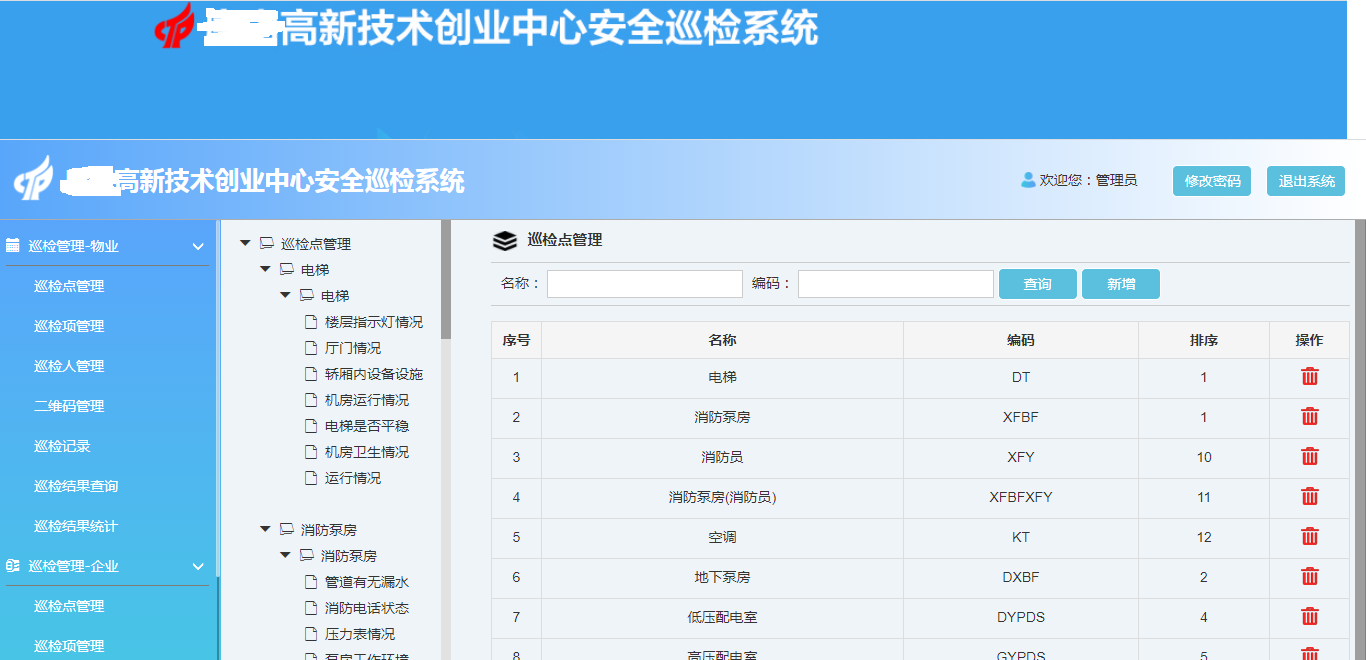
Task: Click the trash icon on the 消防泵房 row
Action: pyautogui.click(x=1309, y=417)
